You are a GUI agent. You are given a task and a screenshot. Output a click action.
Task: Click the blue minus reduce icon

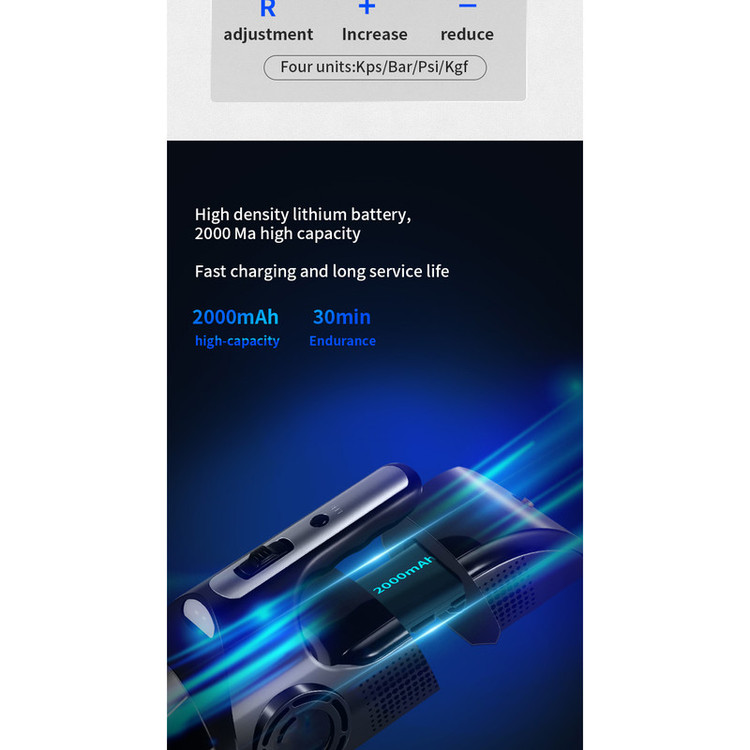click(467, 6)
